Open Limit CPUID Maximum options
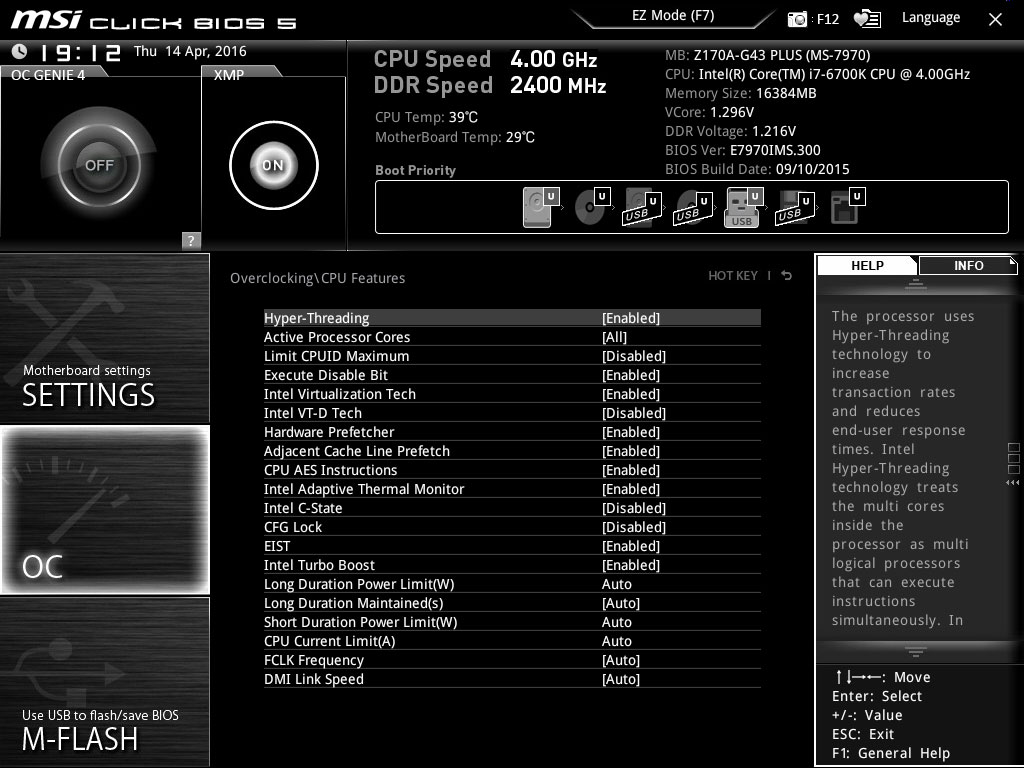Screen dimensions: 1024x768 tap(512, 356)
